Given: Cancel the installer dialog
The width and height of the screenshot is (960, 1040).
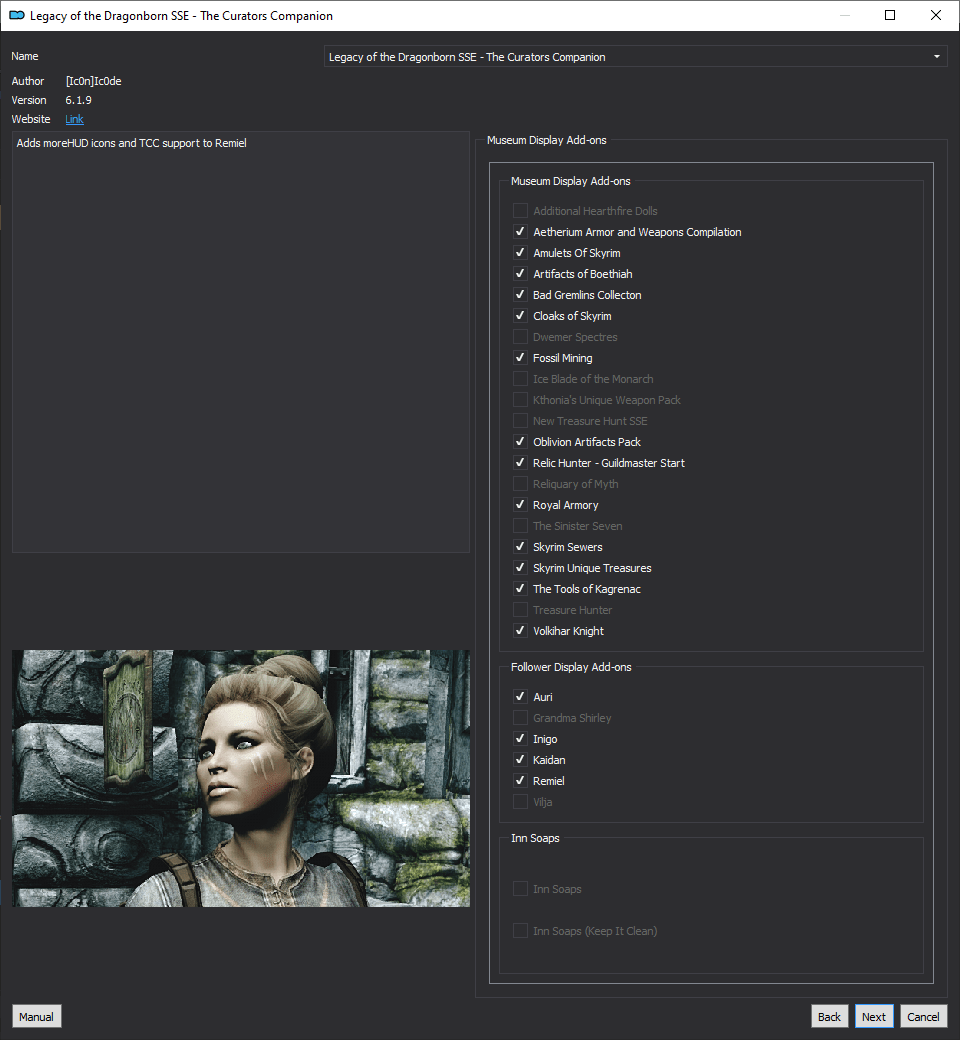Looking at the screenshot, I should [923, 1017].
